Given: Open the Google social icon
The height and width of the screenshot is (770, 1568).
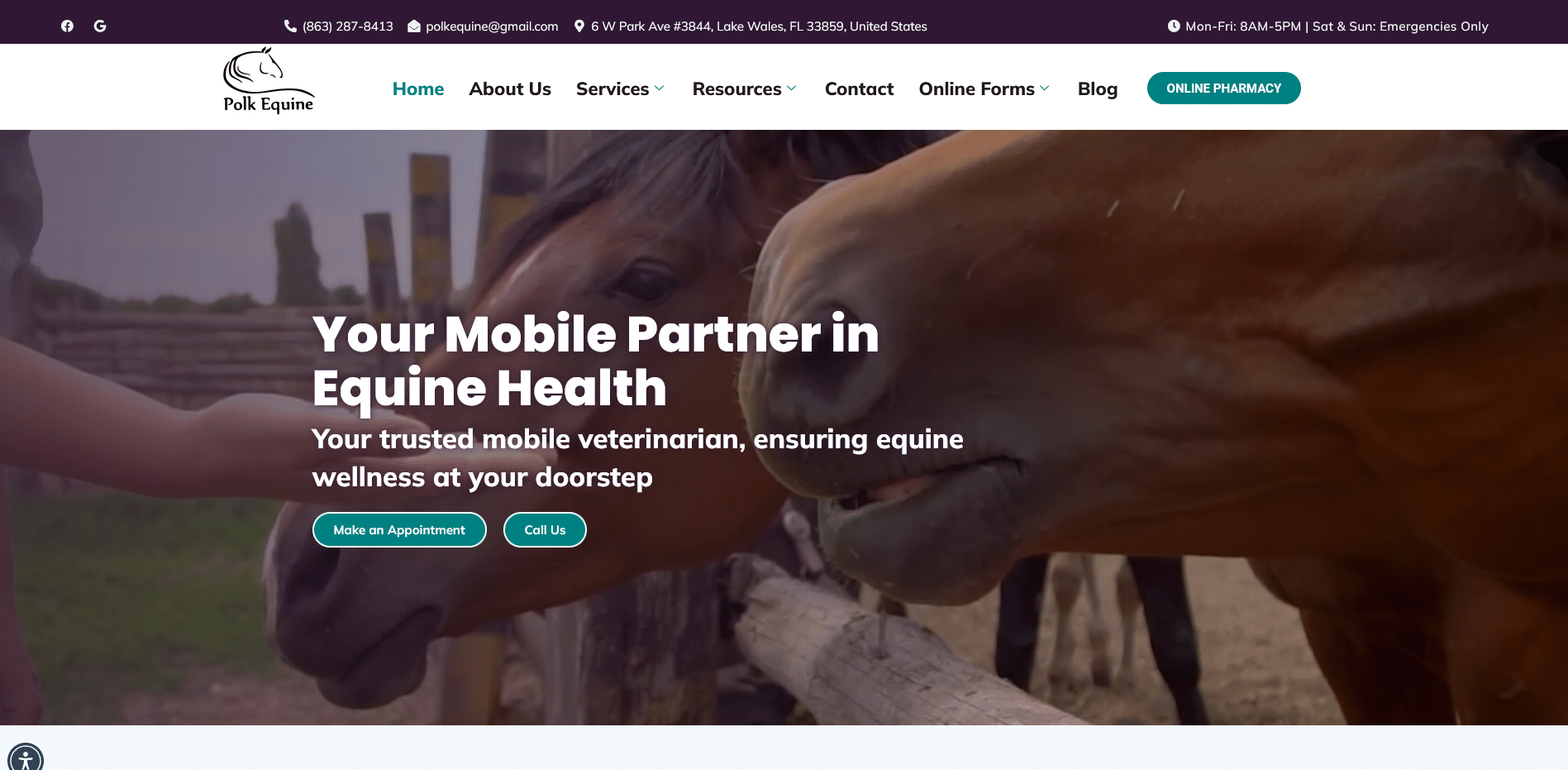Looking at the screenshot, I should click(x=100, y=26).
